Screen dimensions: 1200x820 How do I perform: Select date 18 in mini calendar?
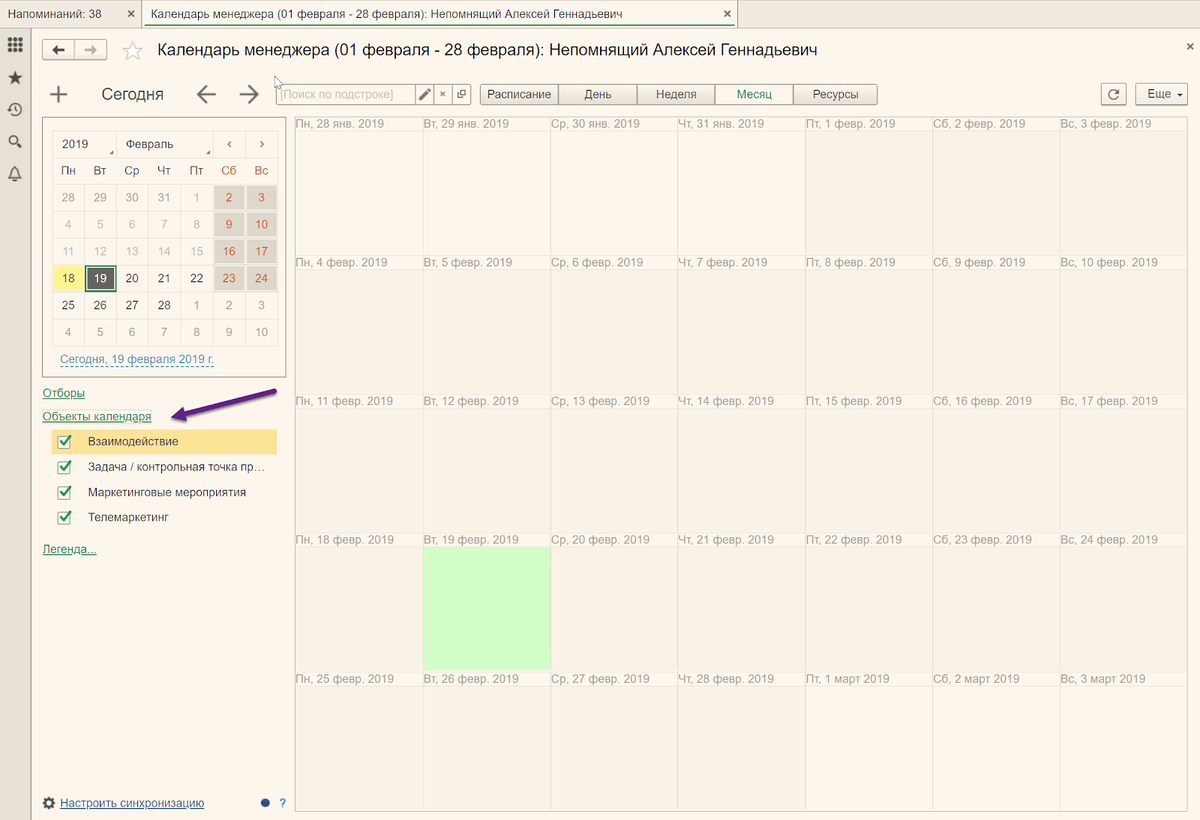68,278
